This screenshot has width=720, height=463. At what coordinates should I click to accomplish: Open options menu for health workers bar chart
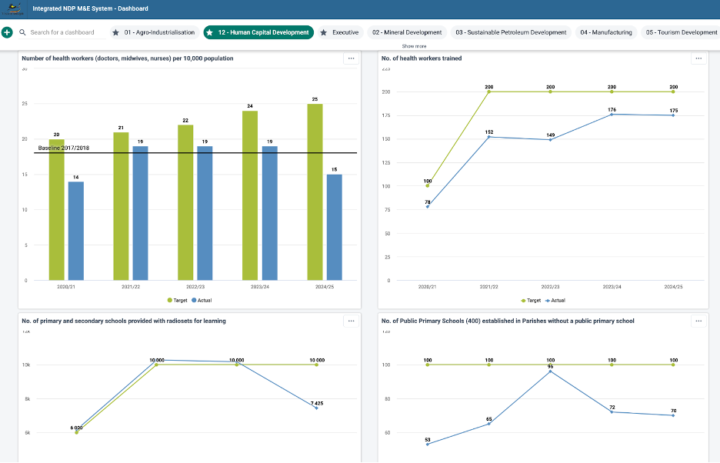click(x=350, y=59)
